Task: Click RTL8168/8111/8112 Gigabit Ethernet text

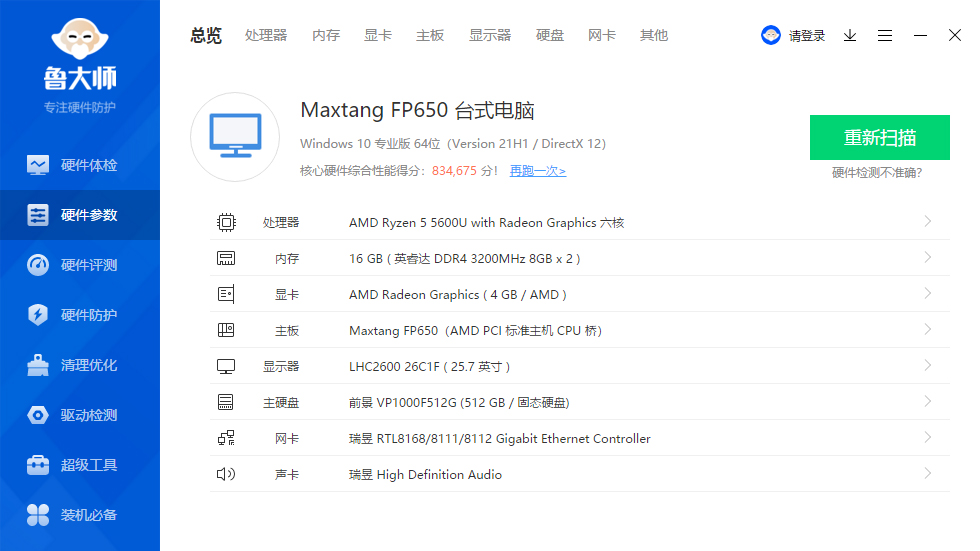Action: (499, 439)
